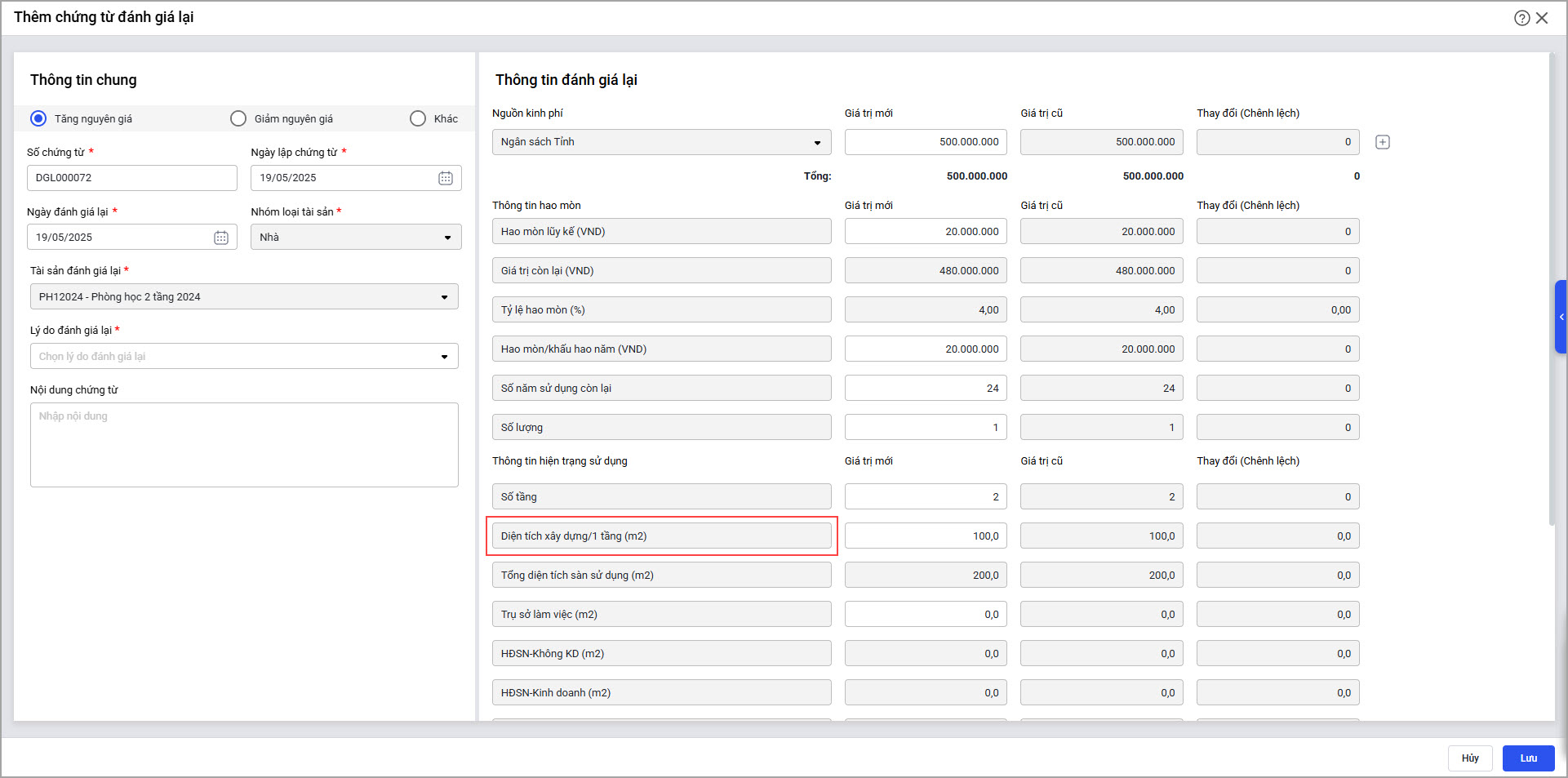Screen dimensions: 1568x778
Task: Expand the Tài sản đánh giá lại dropdown
Action: tap(444, 297)
